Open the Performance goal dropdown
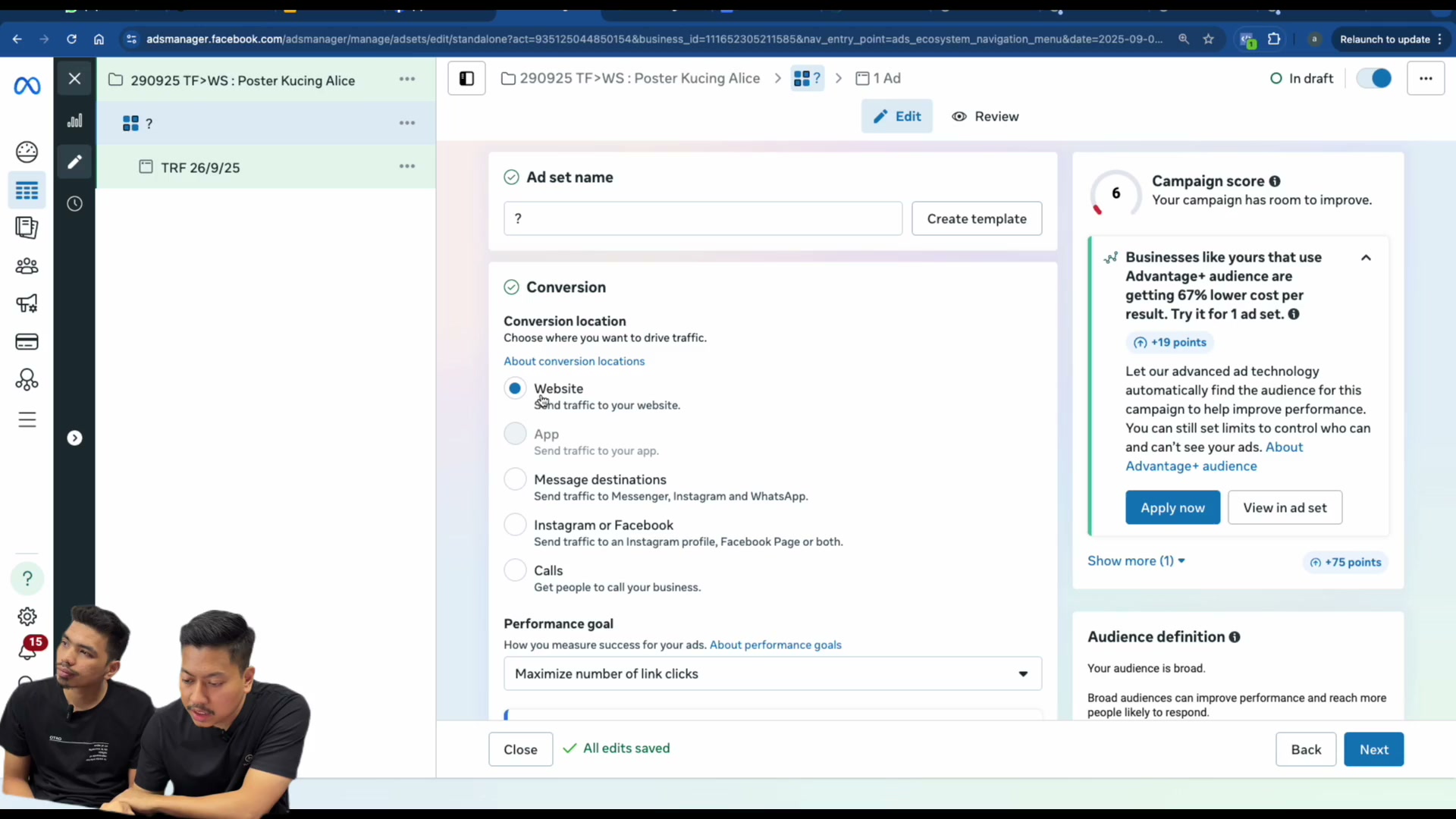 tap(773, 674)
